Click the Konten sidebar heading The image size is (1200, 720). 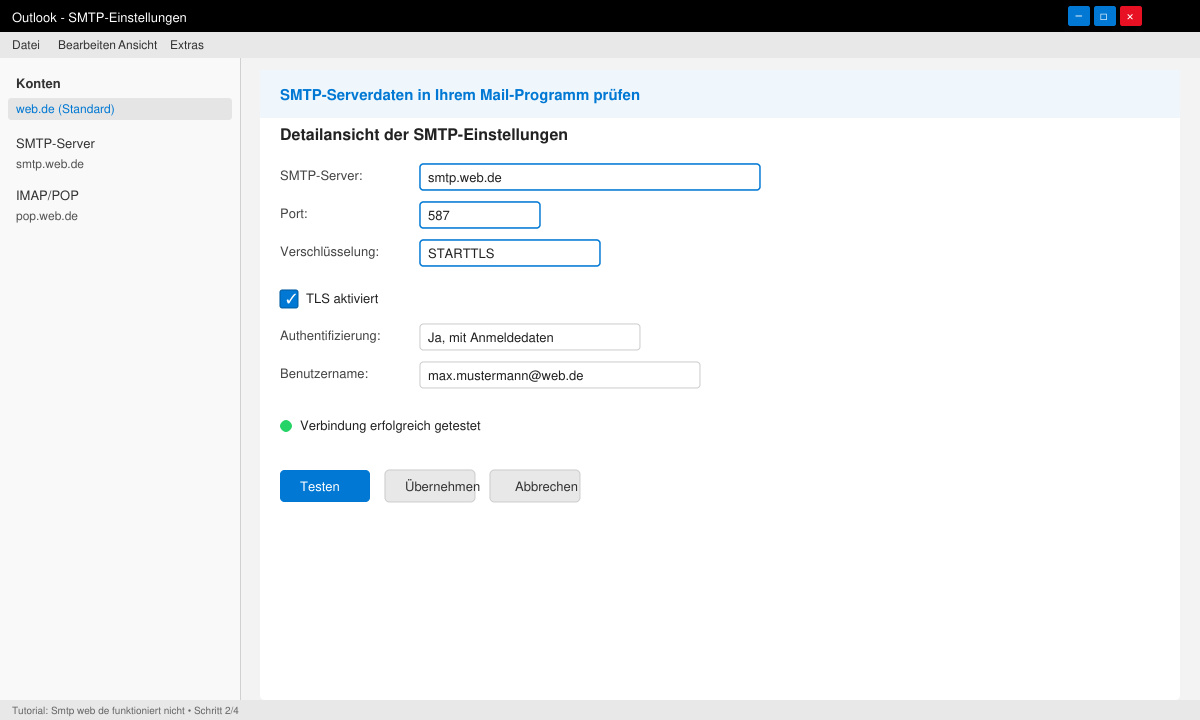(x=38, y=84)
